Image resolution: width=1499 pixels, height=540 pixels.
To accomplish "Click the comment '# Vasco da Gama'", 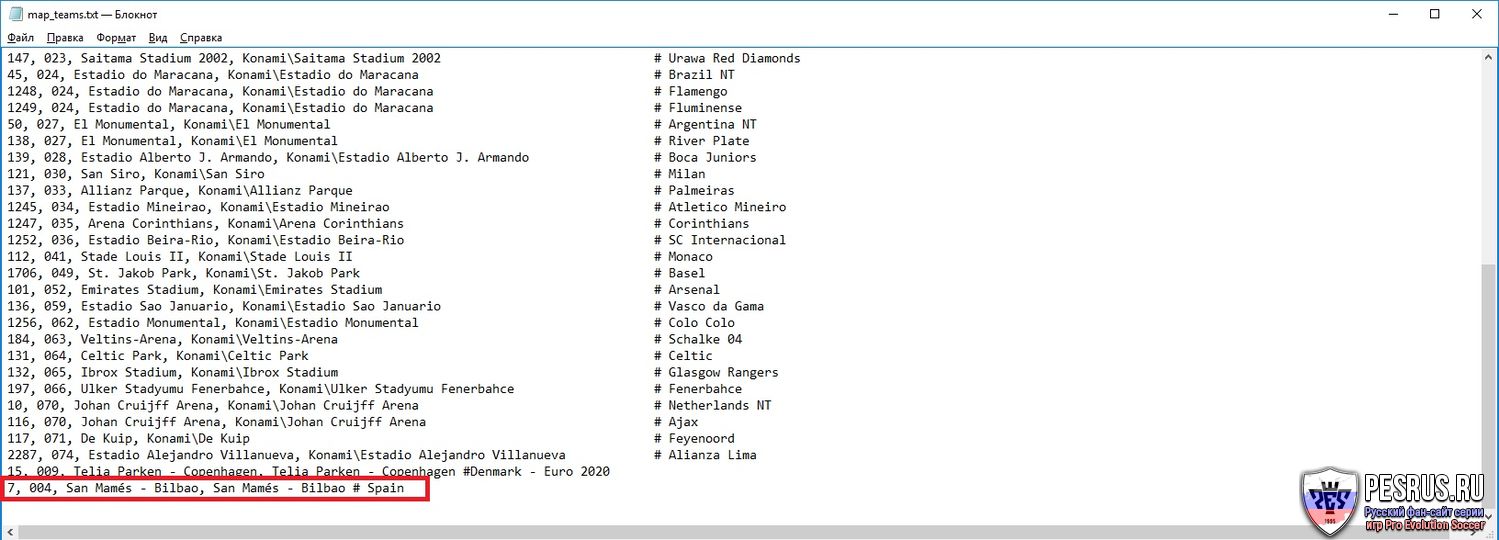I will click(709, 306).
